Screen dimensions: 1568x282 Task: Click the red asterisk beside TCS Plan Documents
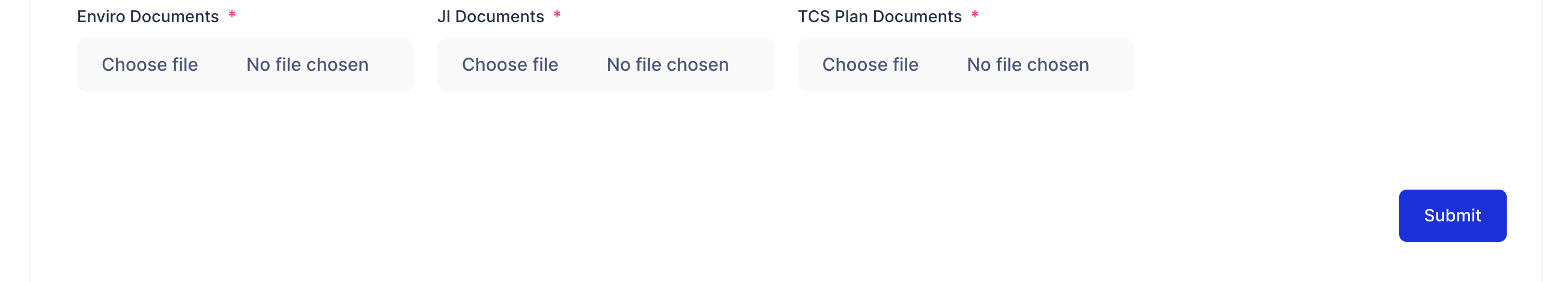974,15
